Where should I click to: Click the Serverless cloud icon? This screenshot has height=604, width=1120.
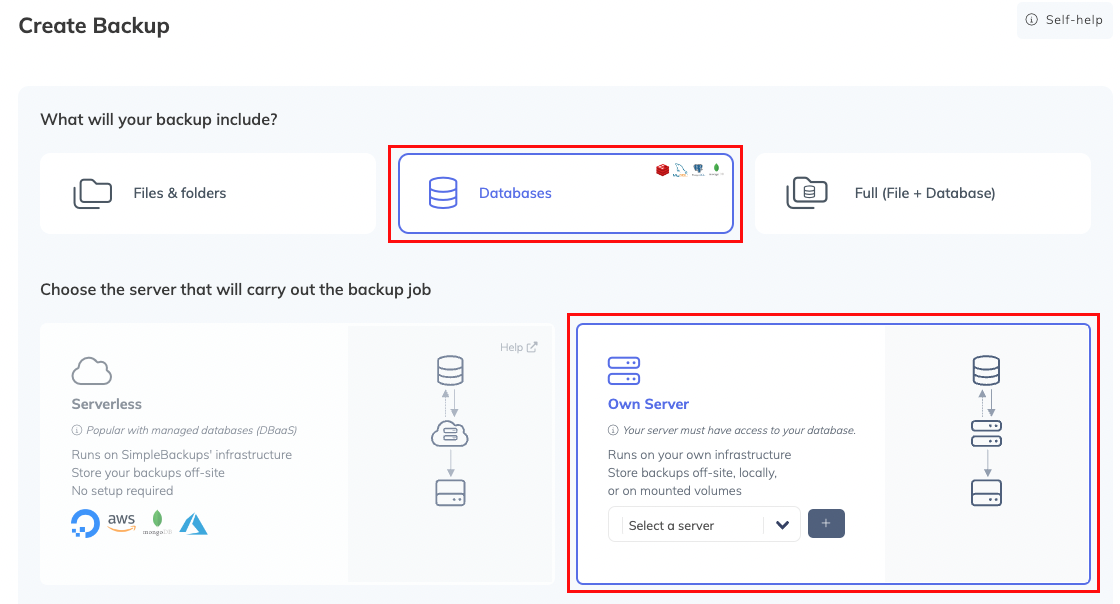(x=92, y=371)
